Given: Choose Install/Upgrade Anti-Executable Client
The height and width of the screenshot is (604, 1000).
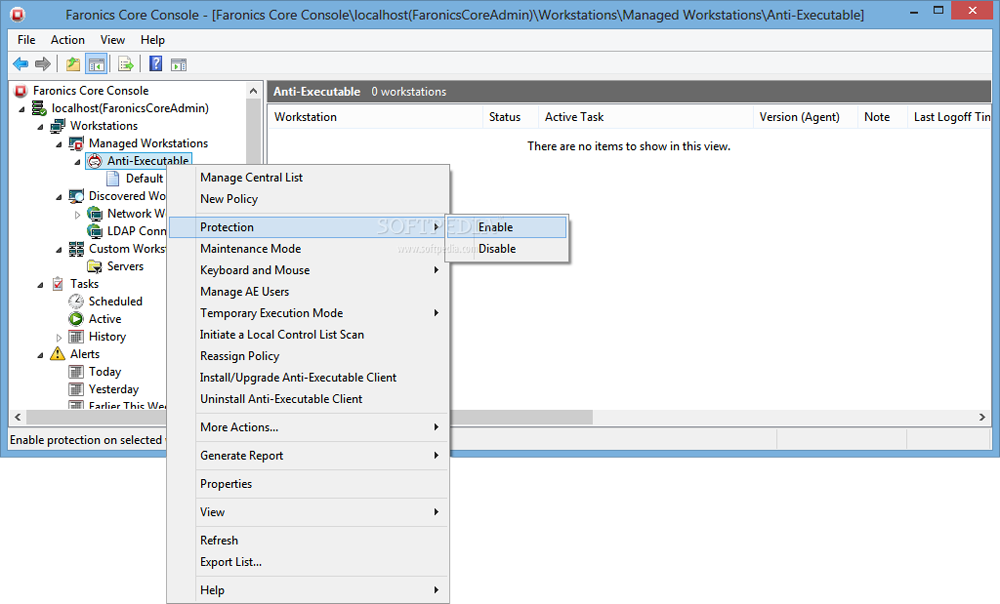Looking at the screenshot, I should (x=309, y=378).
